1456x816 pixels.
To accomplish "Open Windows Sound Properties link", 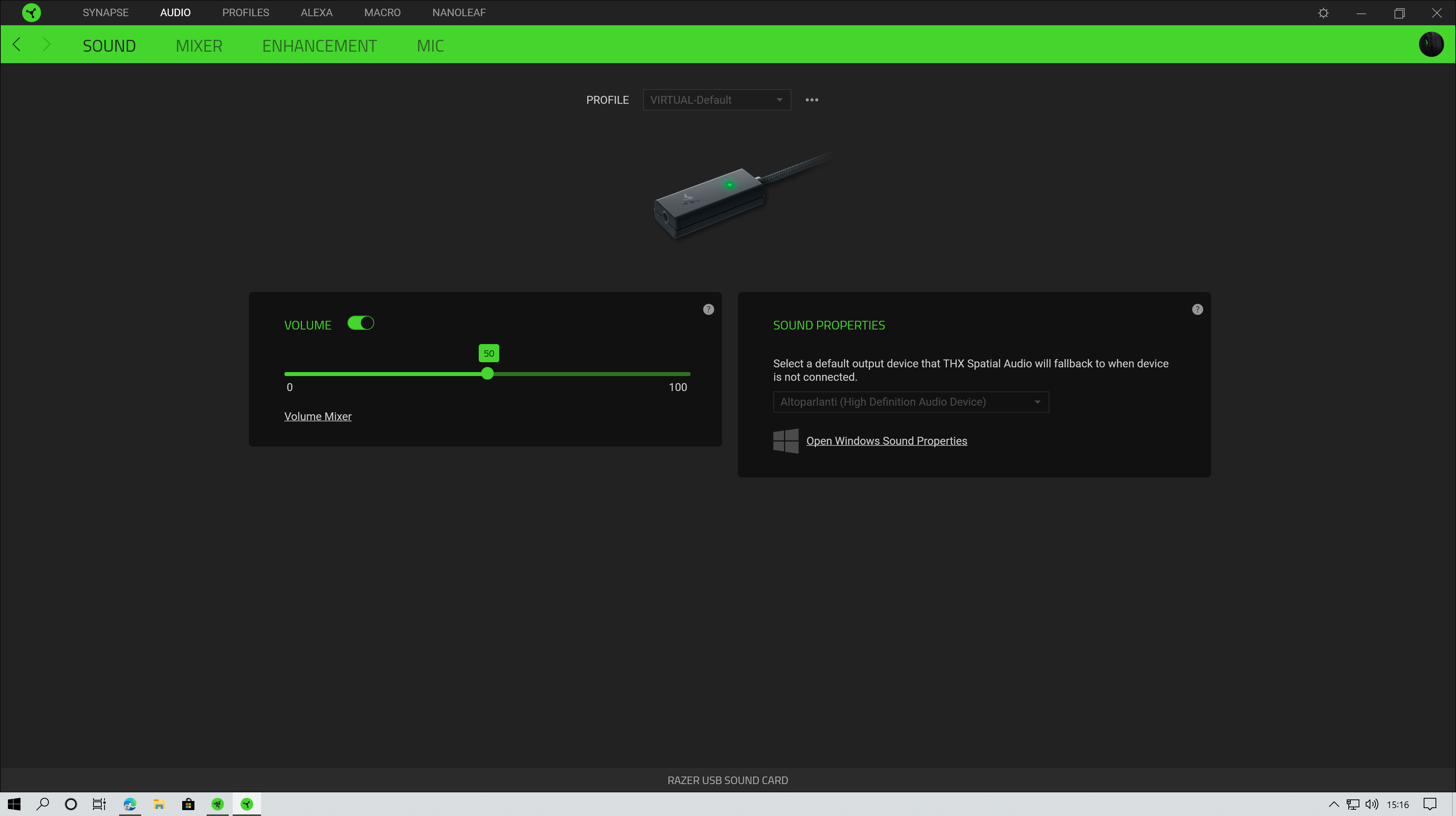I will click(x=886, y=441).
